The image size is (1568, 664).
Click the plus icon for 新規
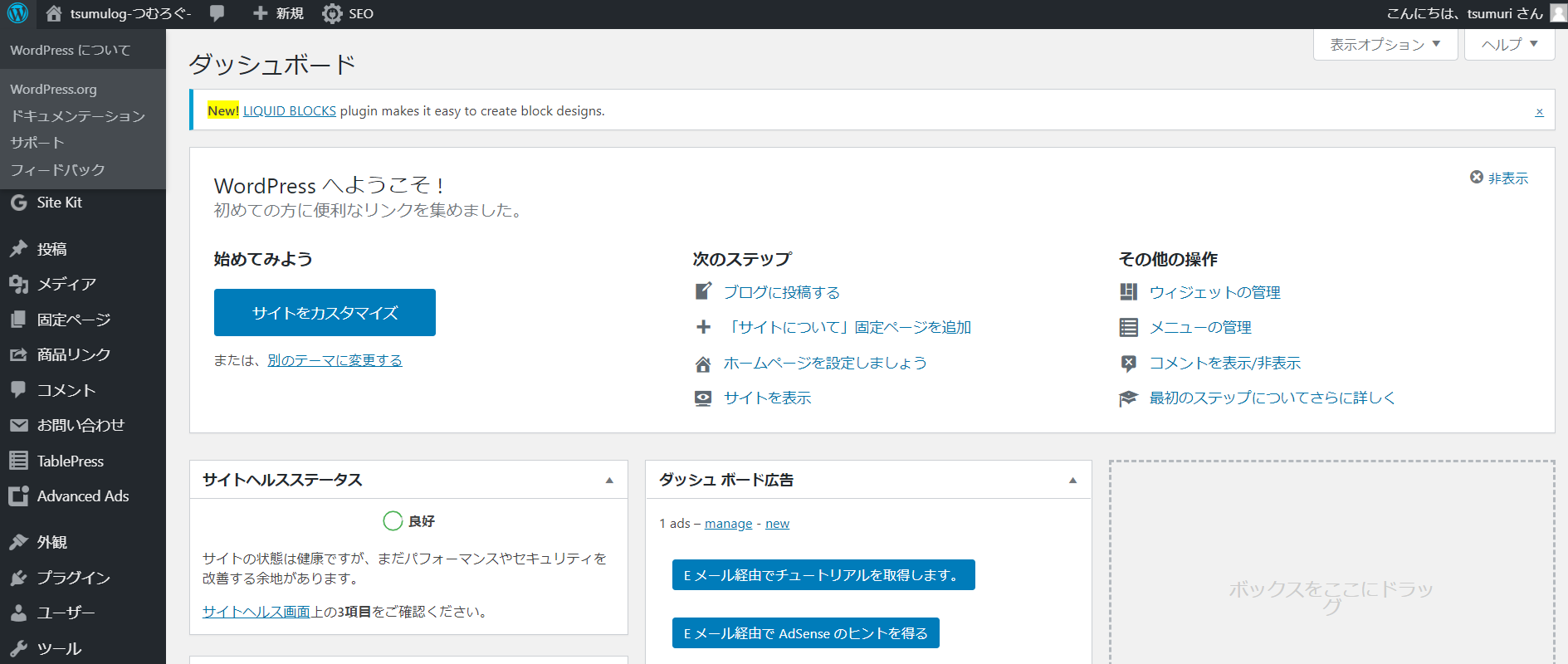(260, 13)
